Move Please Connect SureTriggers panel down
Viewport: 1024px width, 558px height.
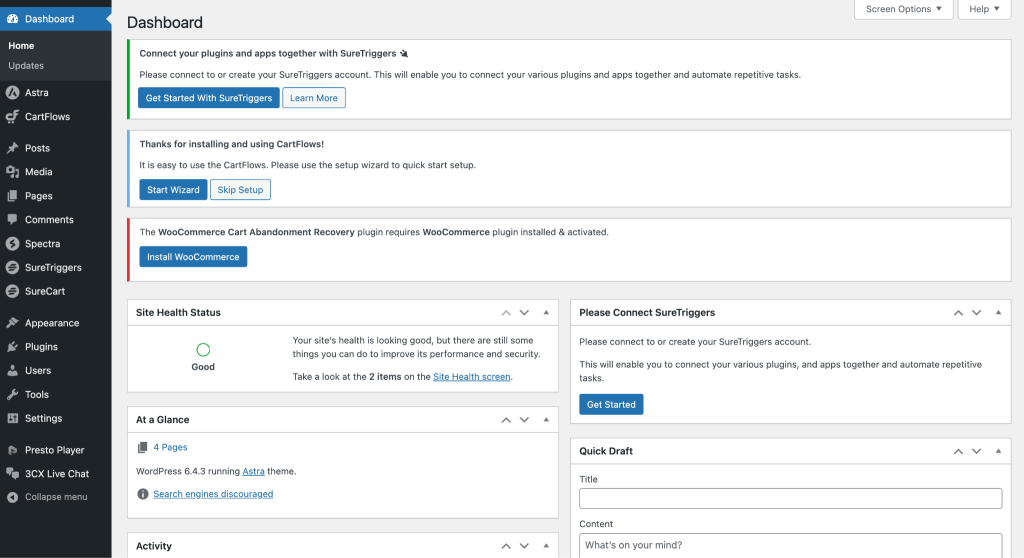(x=976, y=313)
